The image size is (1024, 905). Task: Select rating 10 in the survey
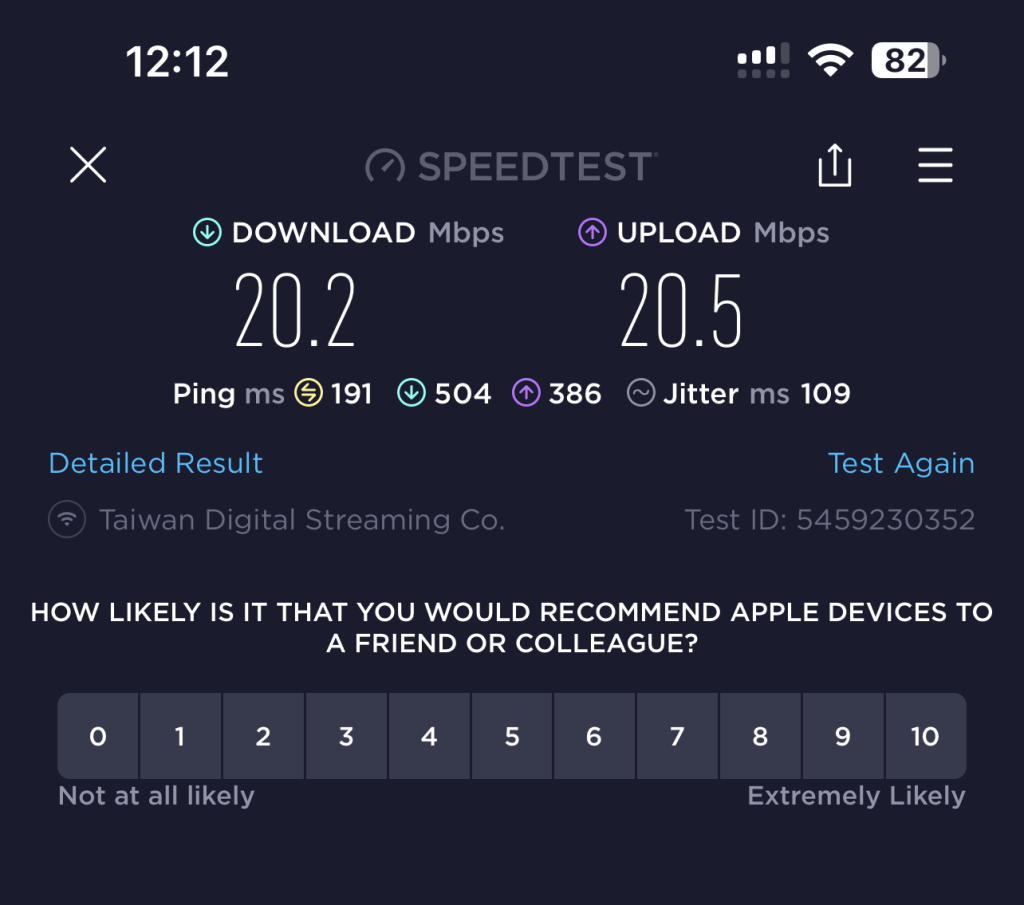(x=925, y=737)
